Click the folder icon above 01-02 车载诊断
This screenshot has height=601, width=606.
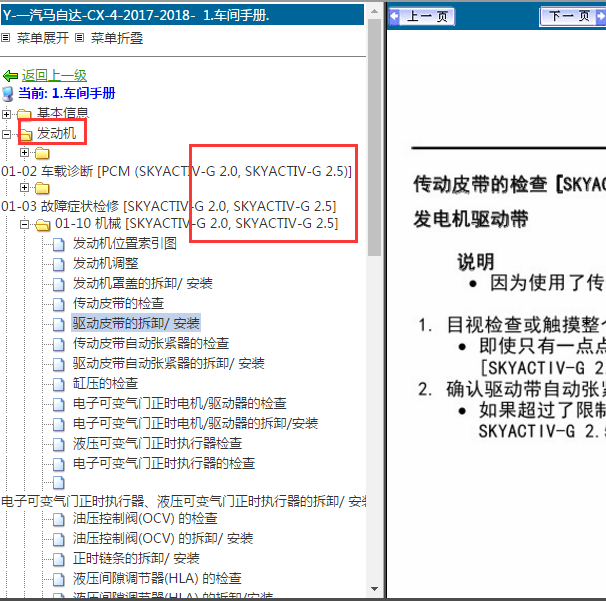click(x=42, y=153)
